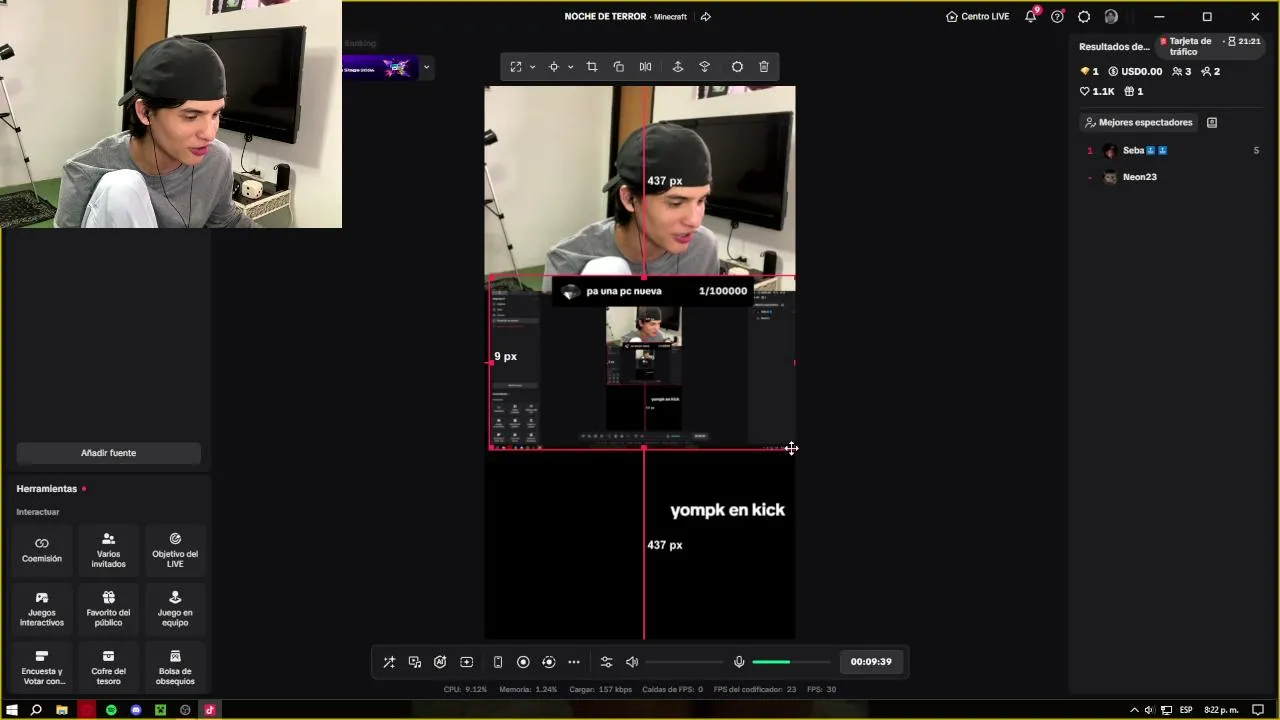Open app settings in the title bar
Viewport: 1280px width, 720px height.
[1084, 17]
